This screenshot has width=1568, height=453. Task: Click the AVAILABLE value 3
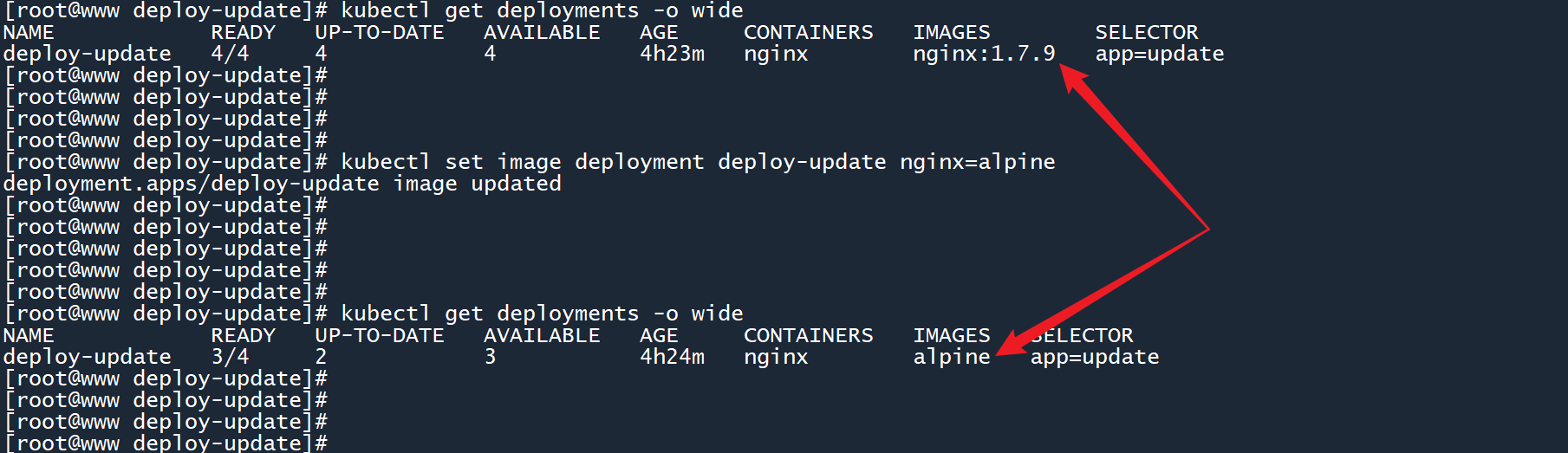pos(490,357)
